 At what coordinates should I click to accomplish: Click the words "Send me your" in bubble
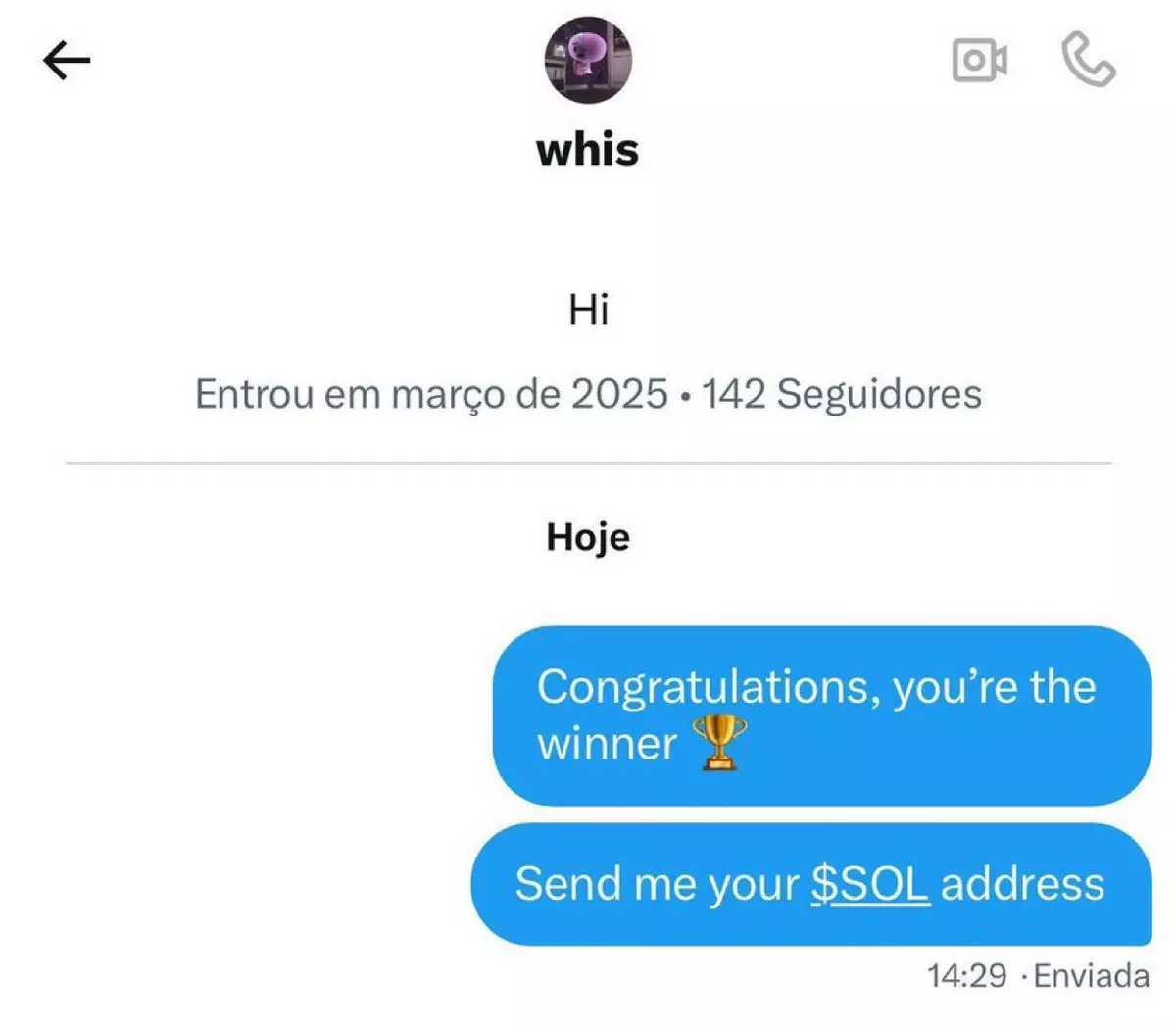658,885
